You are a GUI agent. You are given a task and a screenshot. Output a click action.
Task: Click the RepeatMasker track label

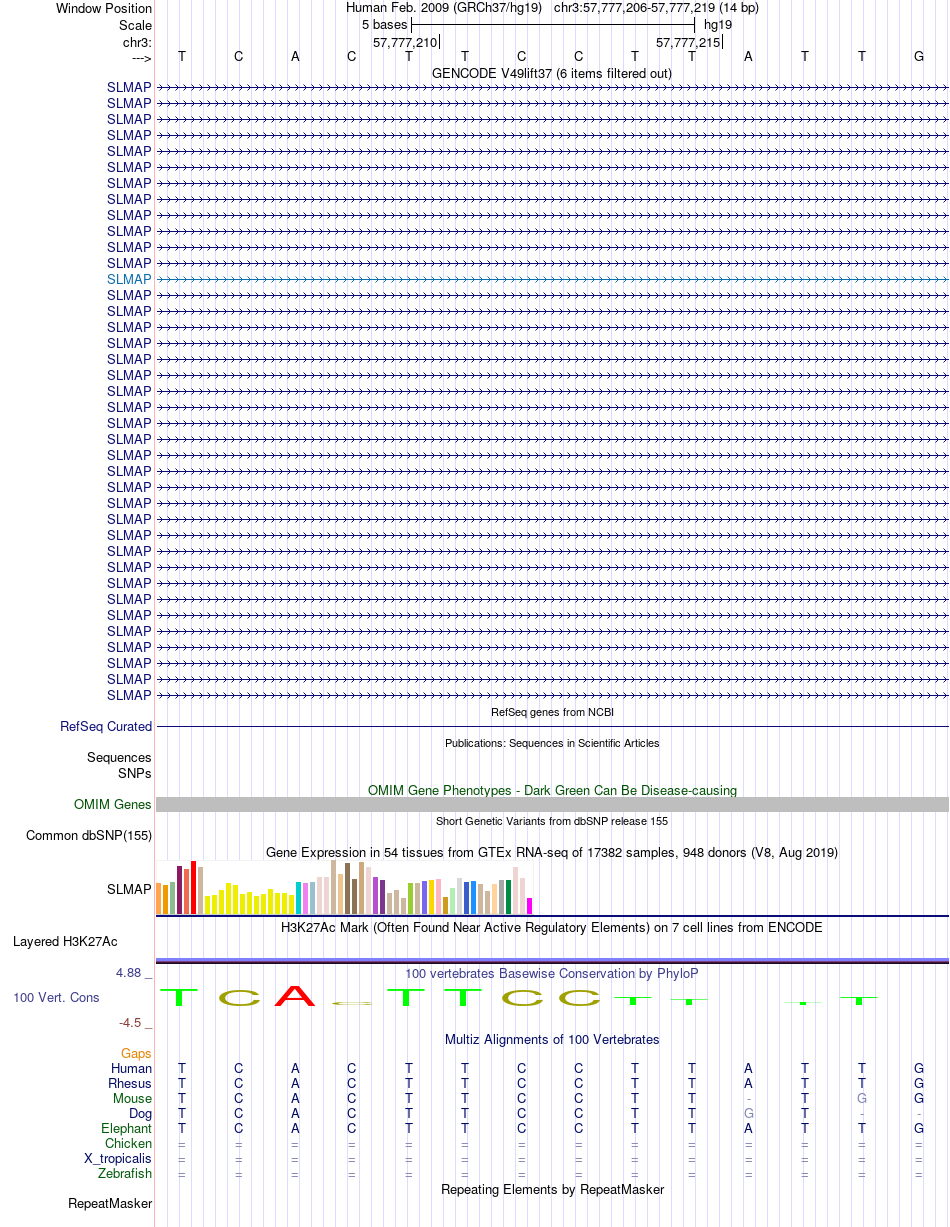[x=110, y=1203]
